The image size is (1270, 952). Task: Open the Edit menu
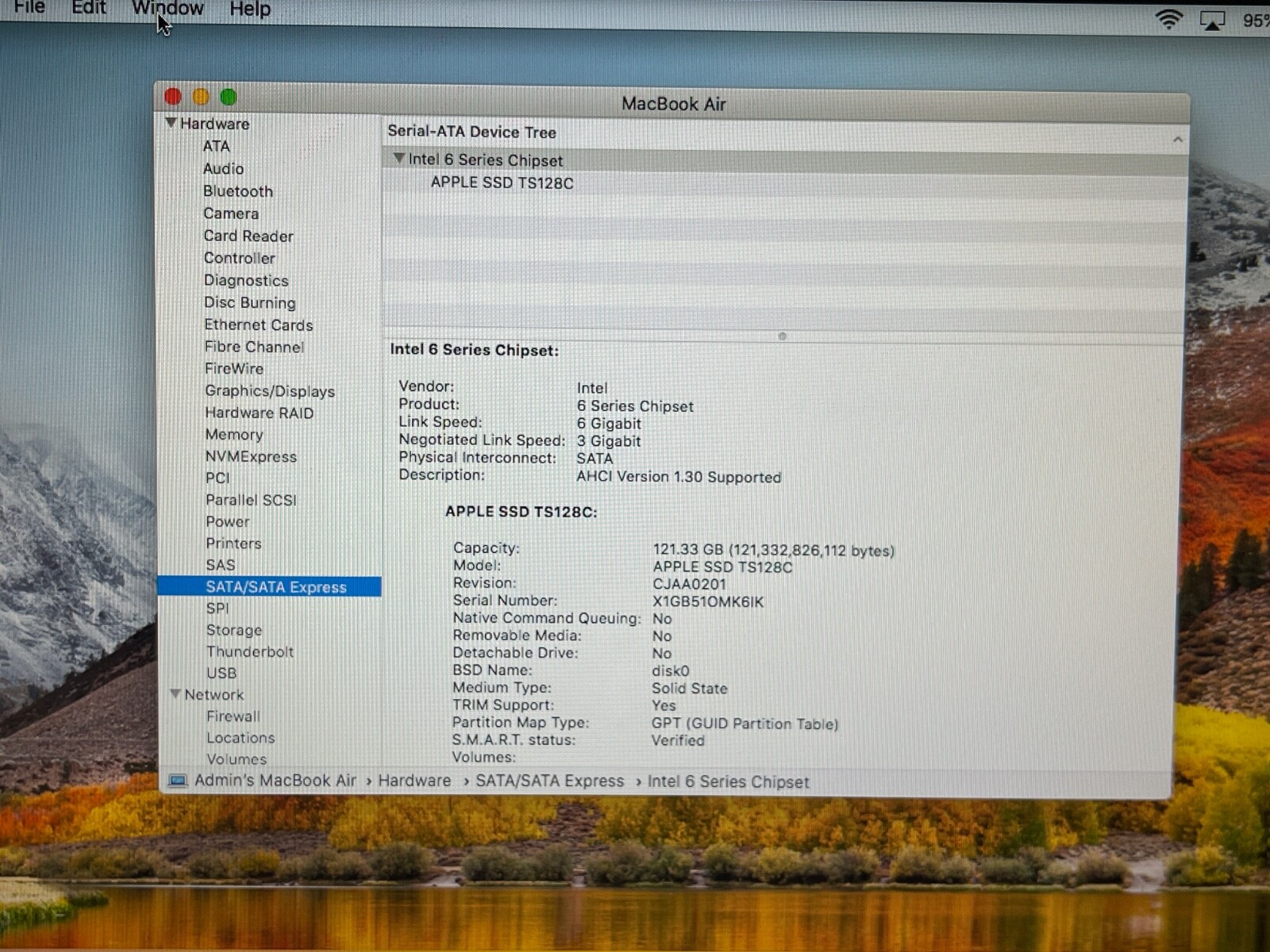point(89,8)
